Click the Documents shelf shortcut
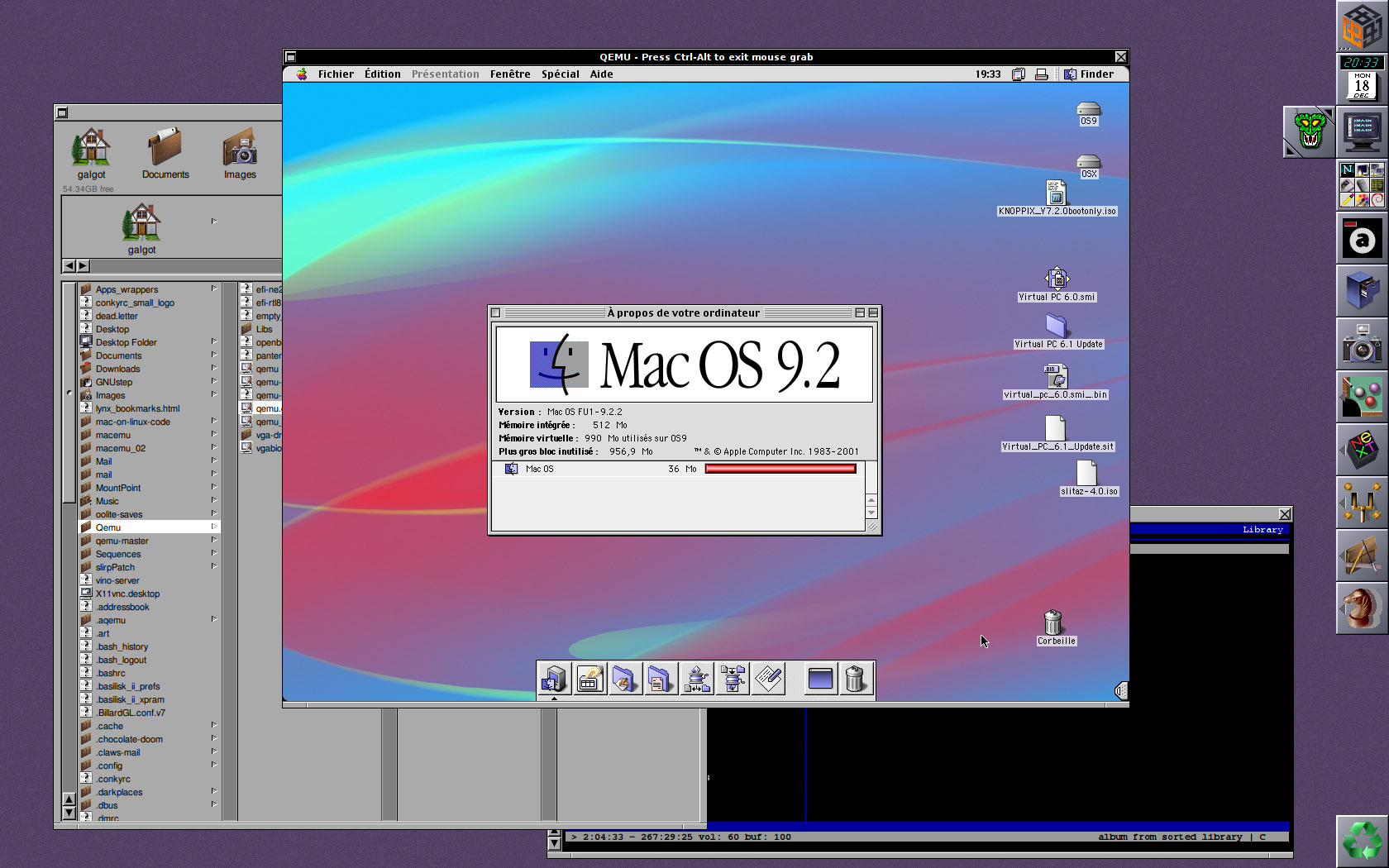This screenshot has width=1389, height=868. point(165,153)
